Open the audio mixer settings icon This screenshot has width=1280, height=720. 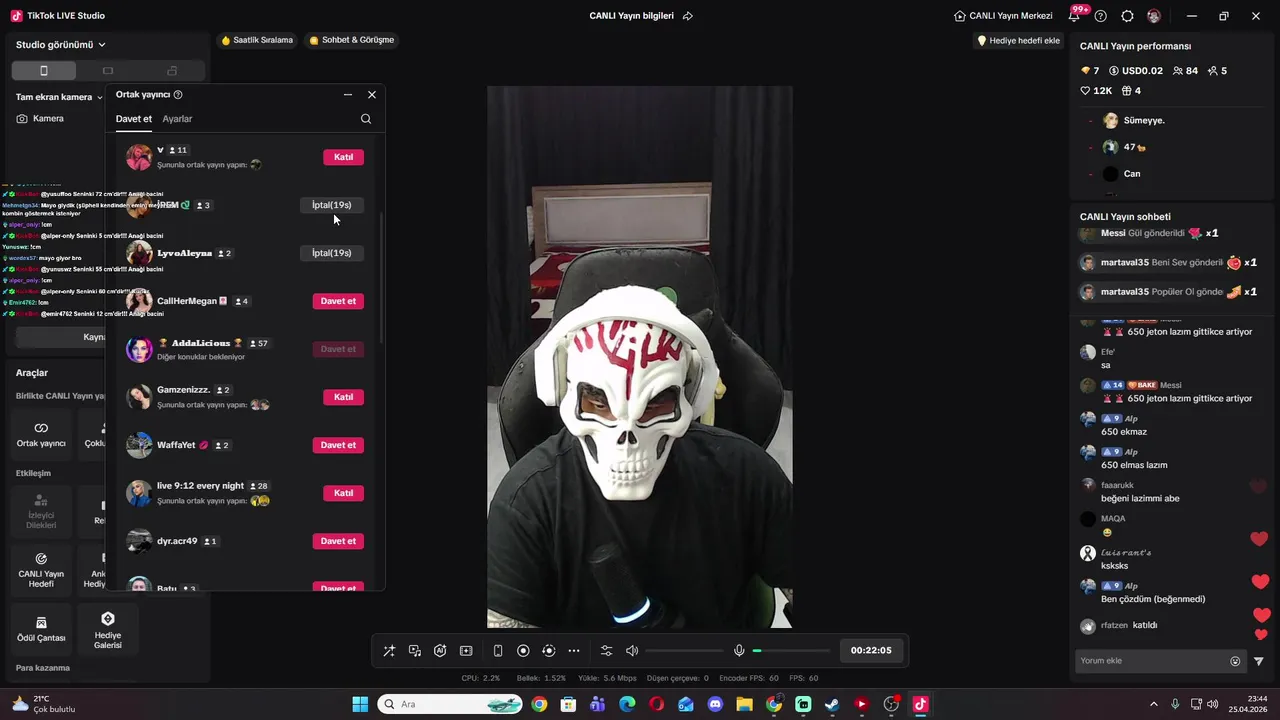606,651
